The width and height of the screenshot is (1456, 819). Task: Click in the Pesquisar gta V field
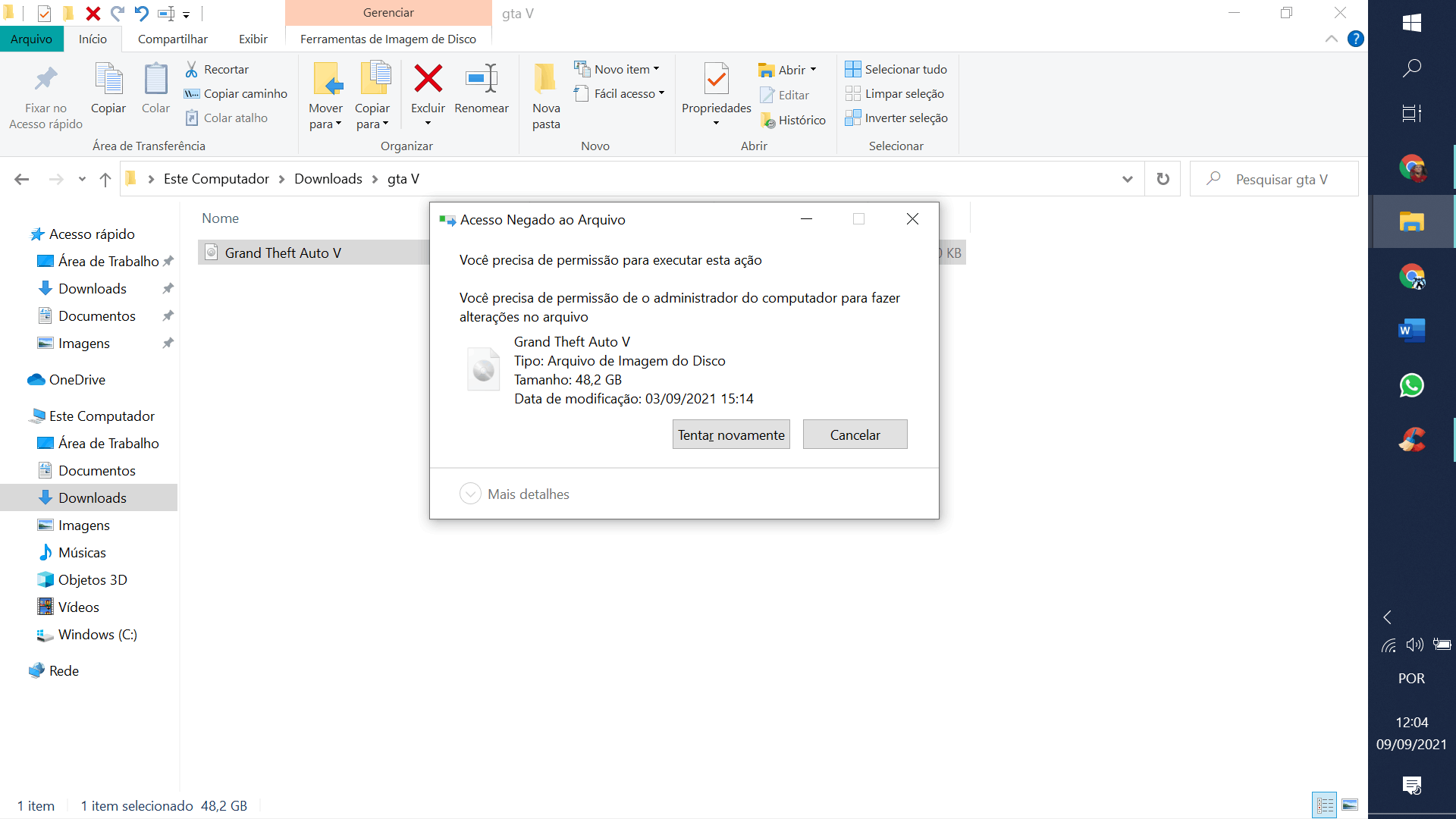[1274, 179]
